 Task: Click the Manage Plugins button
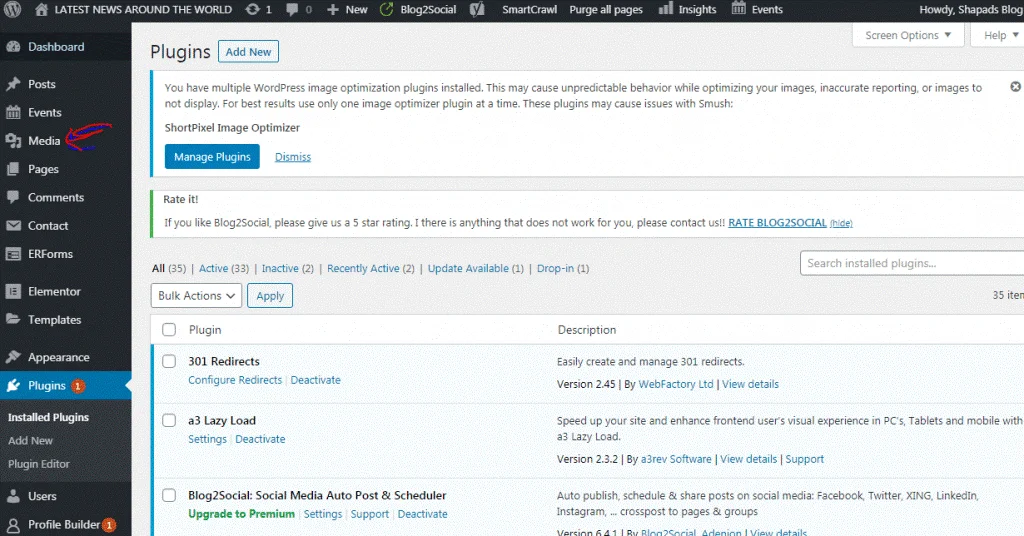coord(212,157)
